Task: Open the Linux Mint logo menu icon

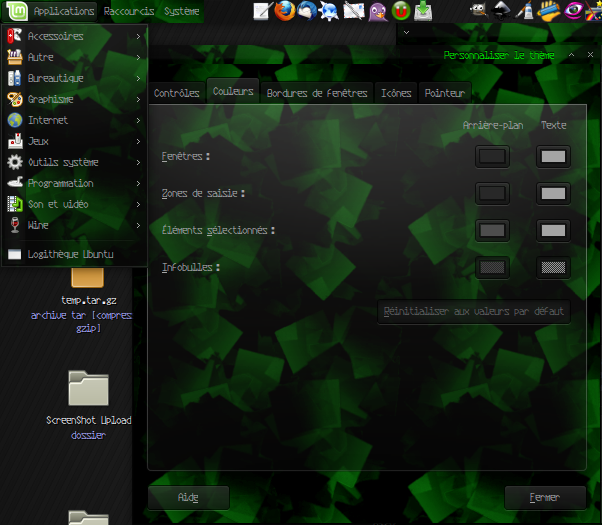Action: coord(17,11)
